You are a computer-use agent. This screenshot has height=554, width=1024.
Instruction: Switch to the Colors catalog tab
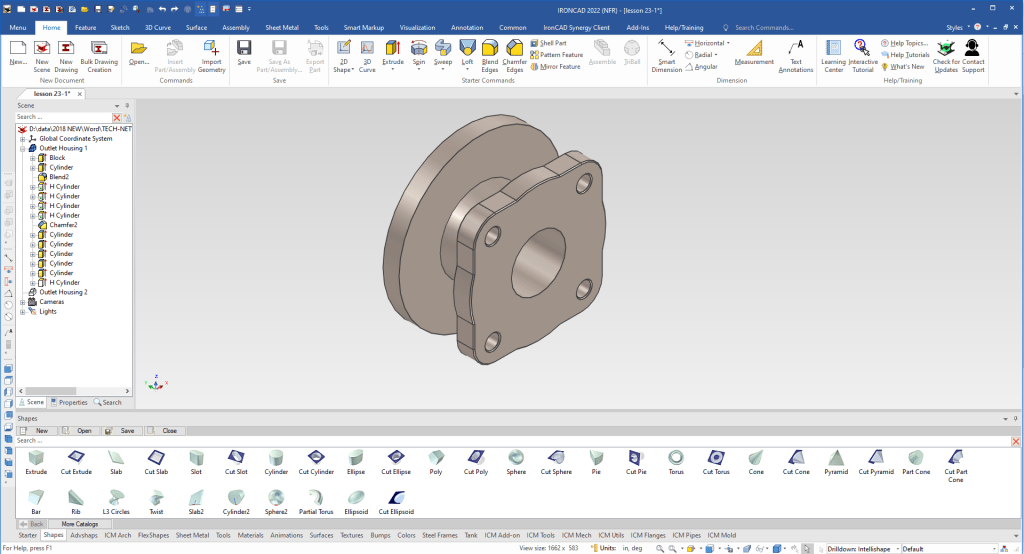pos(406,535)
